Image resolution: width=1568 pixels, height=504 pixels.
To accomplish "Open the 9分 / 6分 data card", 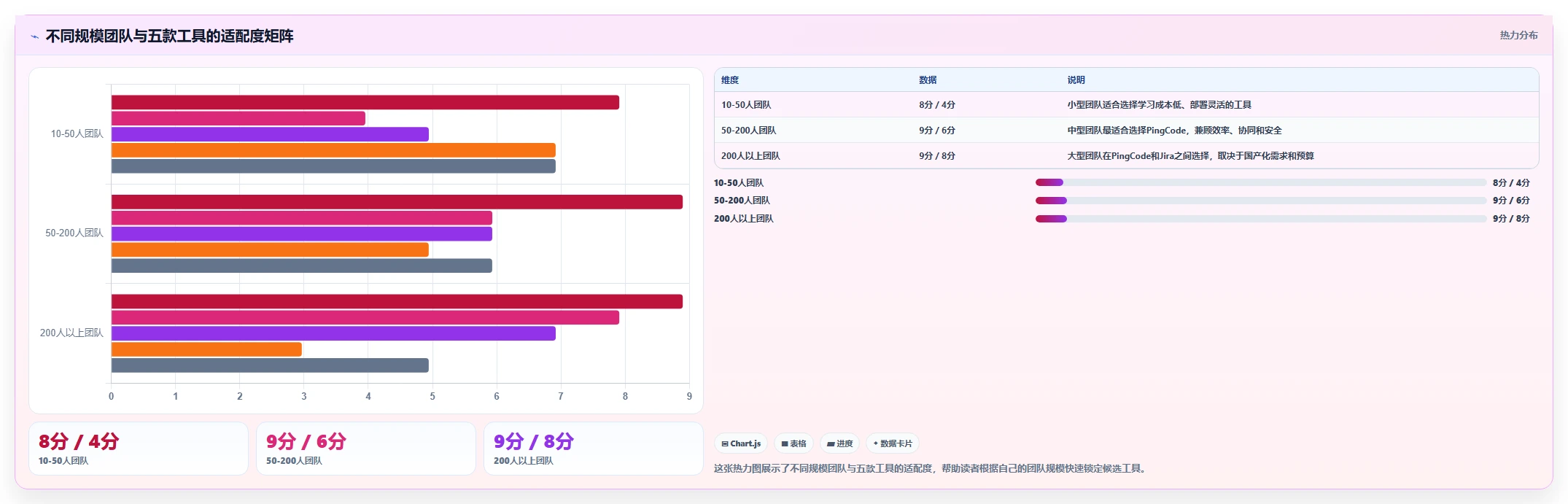I will tap(366, 449).
